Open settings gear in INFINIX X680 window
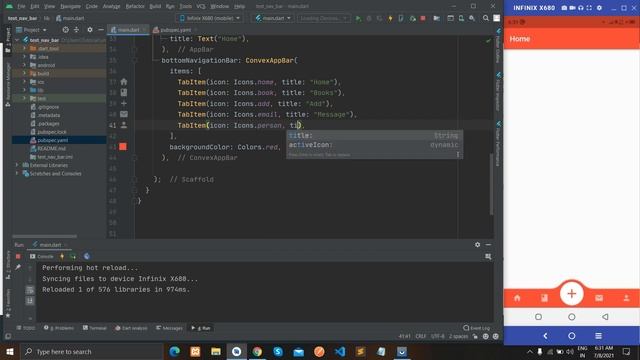Image resolution: width=640 pixels, height=360 pixels. 599,8
